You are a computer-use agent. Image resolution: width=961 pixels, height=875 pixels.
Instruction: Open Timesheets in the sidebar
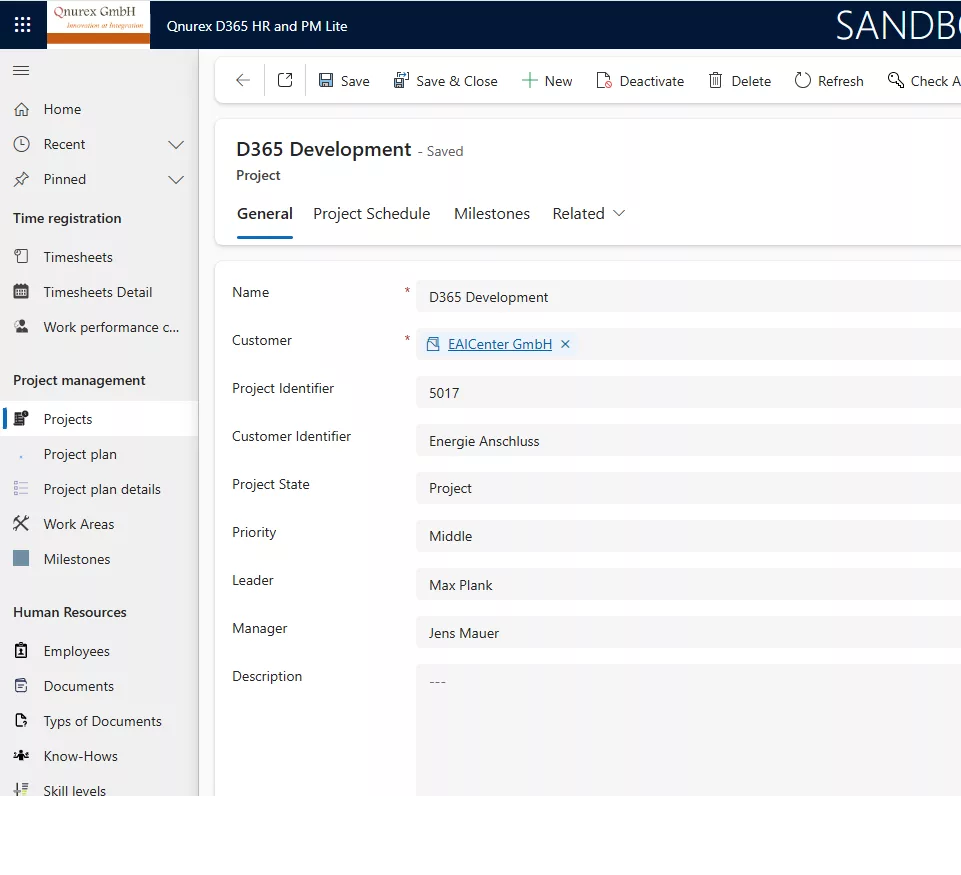[78, 257]
